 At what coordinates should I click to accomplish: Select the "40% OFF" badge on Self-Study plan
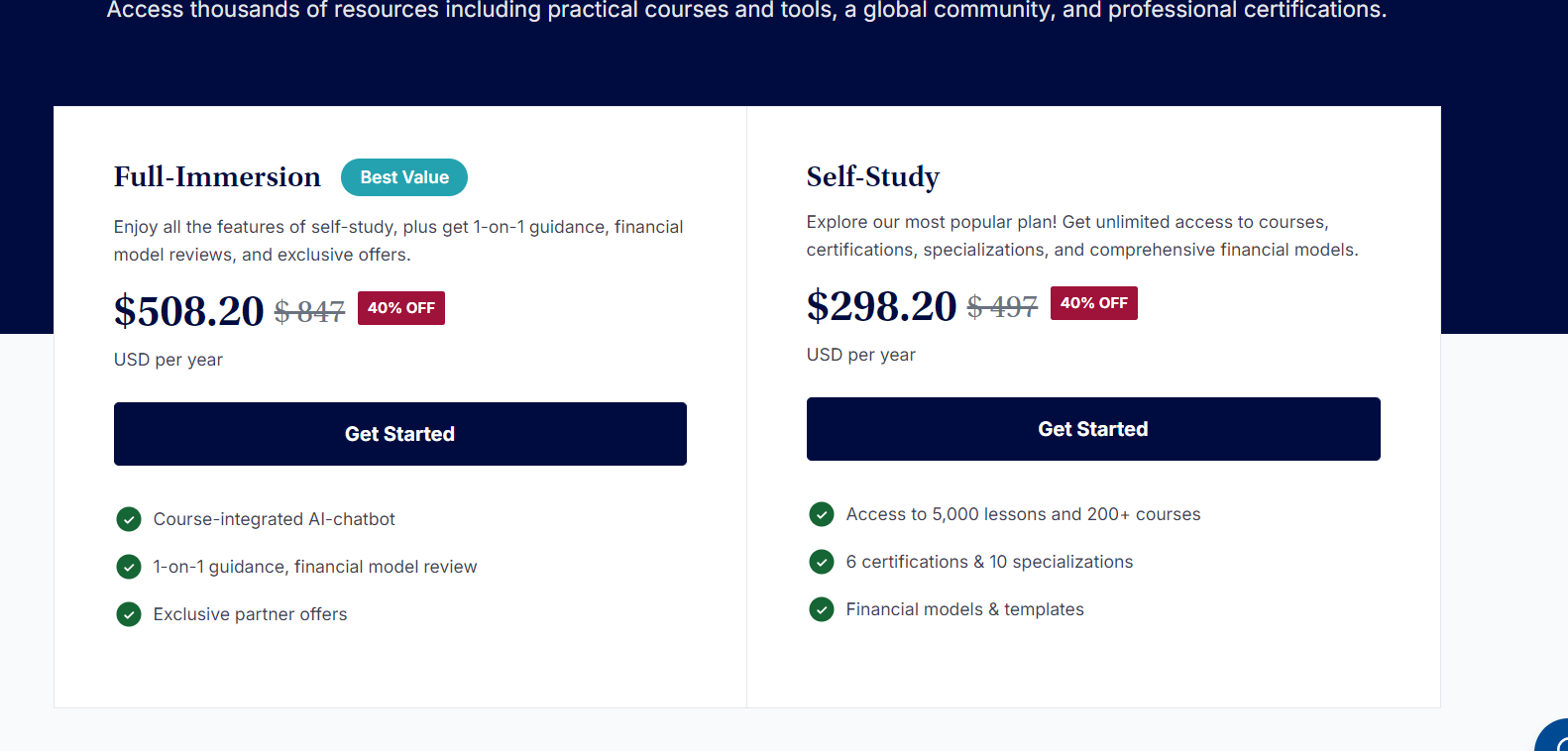1093,303
